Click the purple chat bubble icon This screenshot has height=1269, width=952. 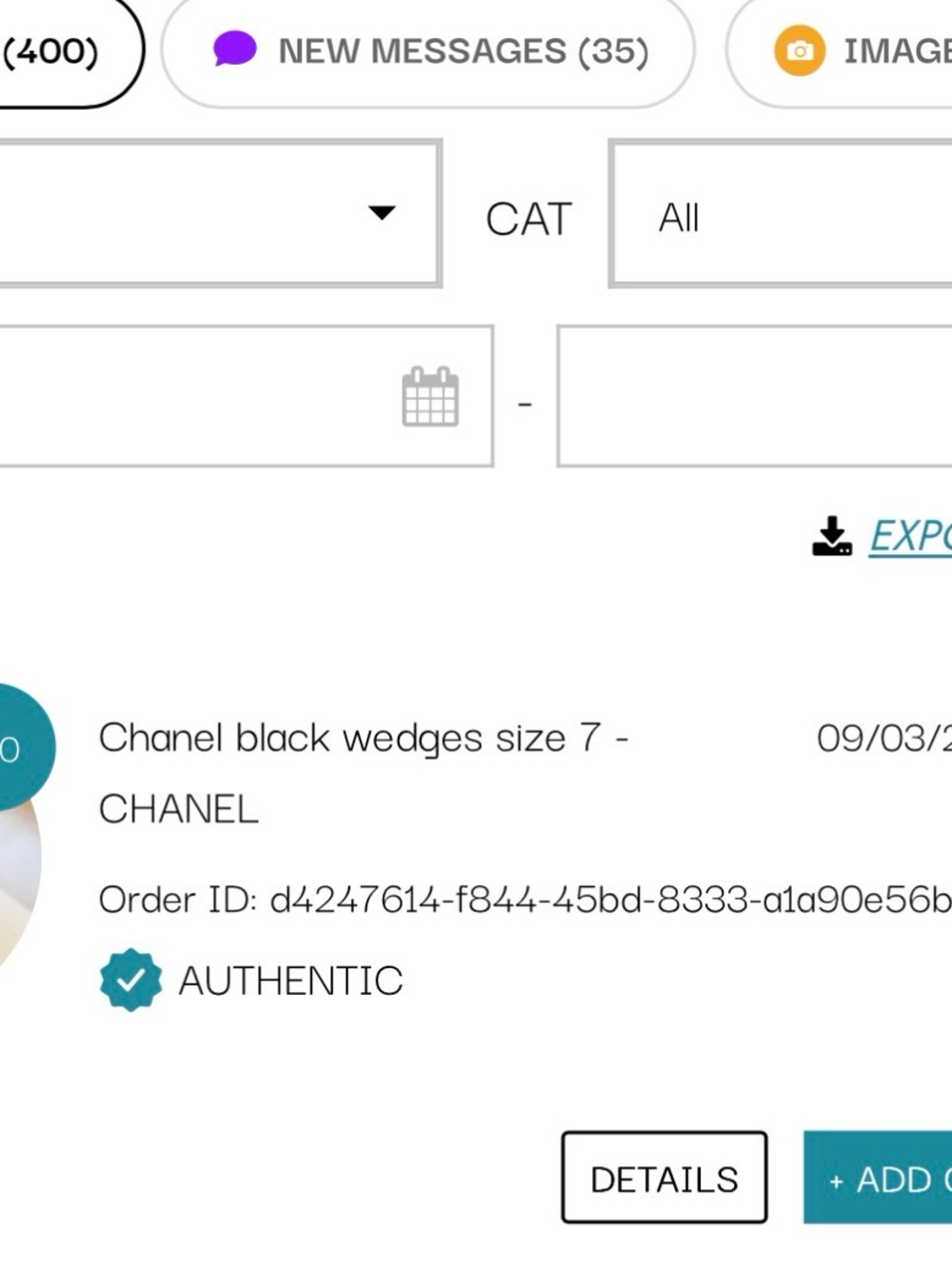[234, 49]
